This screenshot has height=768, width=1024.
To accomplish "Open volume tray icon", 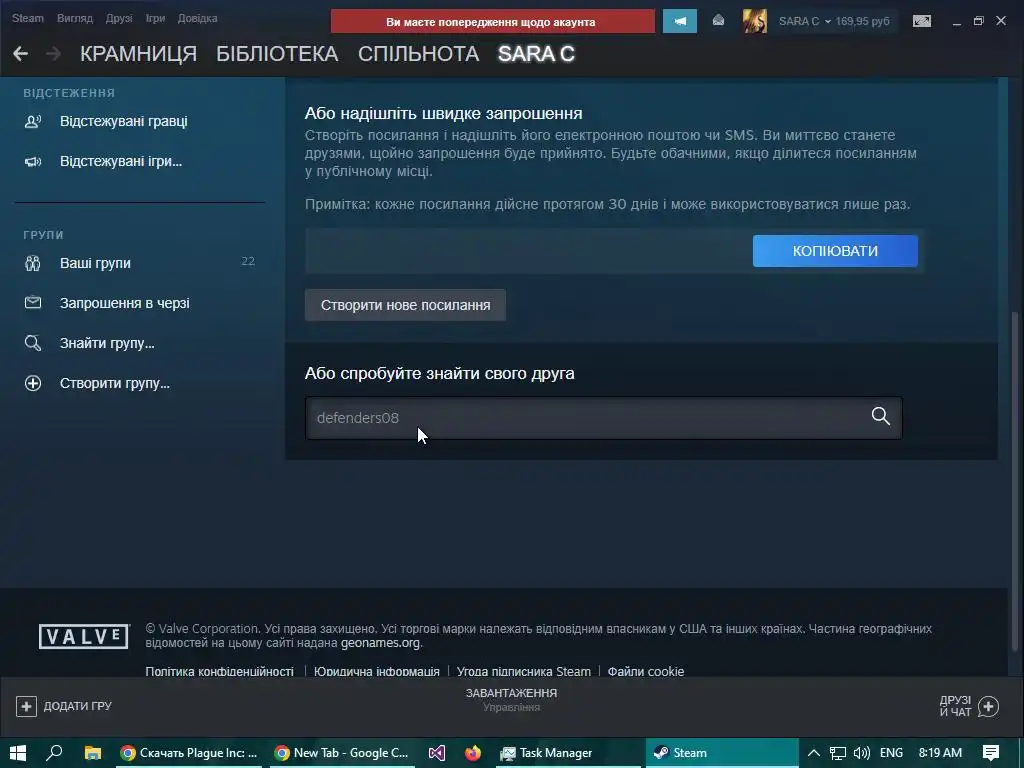I will (x=861, y=753).
